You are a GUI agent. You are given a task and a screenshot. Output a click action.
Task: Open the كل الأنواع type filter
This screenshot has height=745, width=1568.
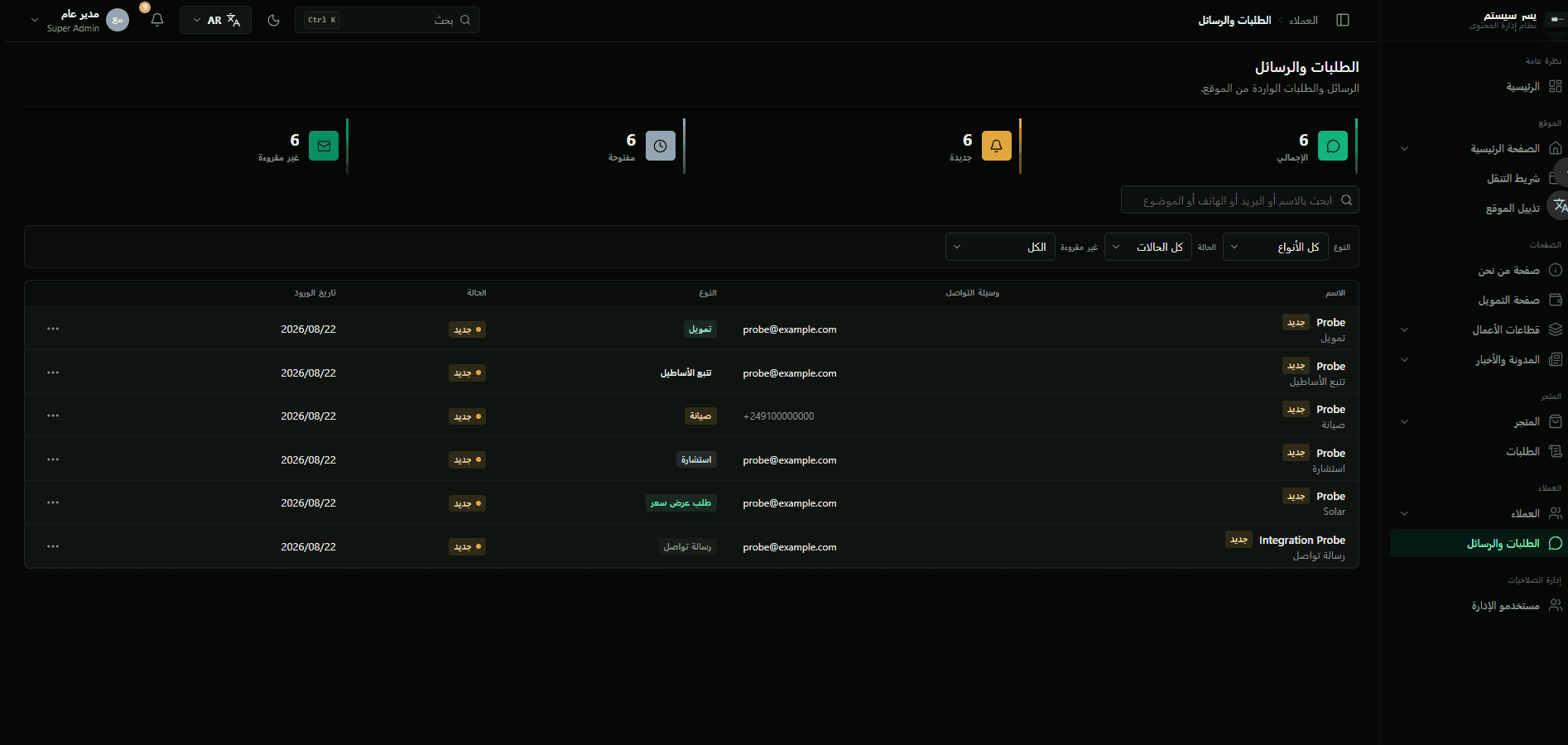1276,247
